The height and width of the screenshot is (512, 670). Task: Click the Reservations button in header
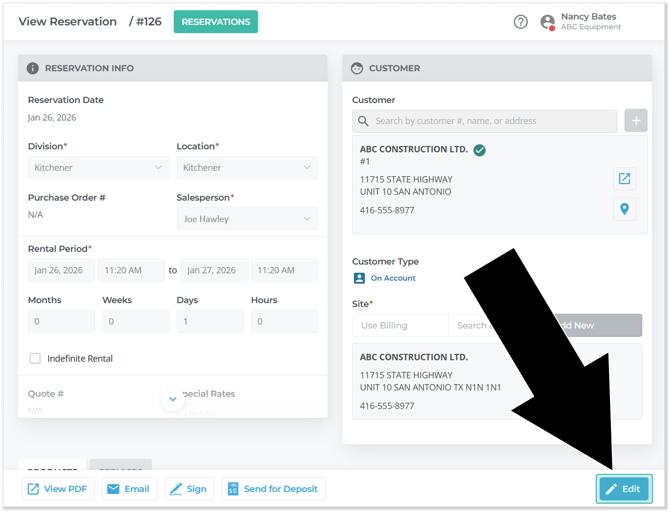[215, 22]
